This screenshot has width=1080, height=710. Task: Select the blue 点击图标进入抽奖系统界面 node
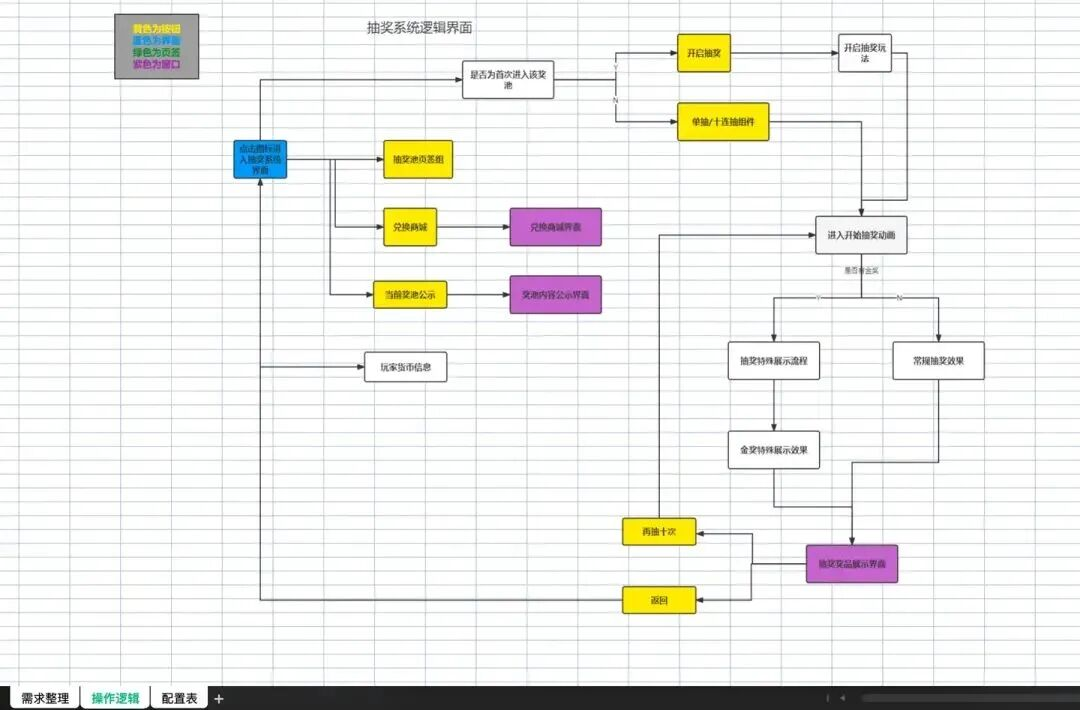pyautogui.click(x=260, y=159)
